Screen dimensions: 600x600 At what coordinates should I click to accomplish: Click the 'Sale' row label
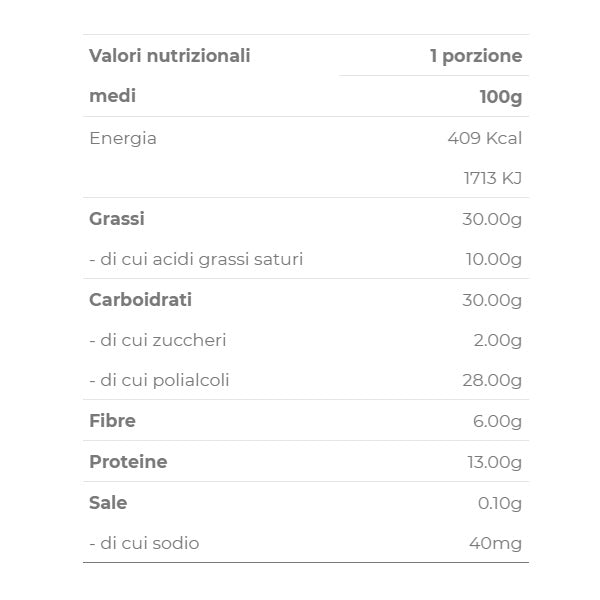pos(108,502)
